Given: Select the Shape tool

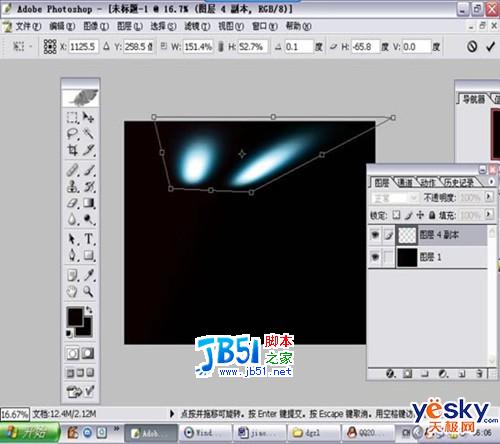Looking at the screenshot, I should coord(88,255).
